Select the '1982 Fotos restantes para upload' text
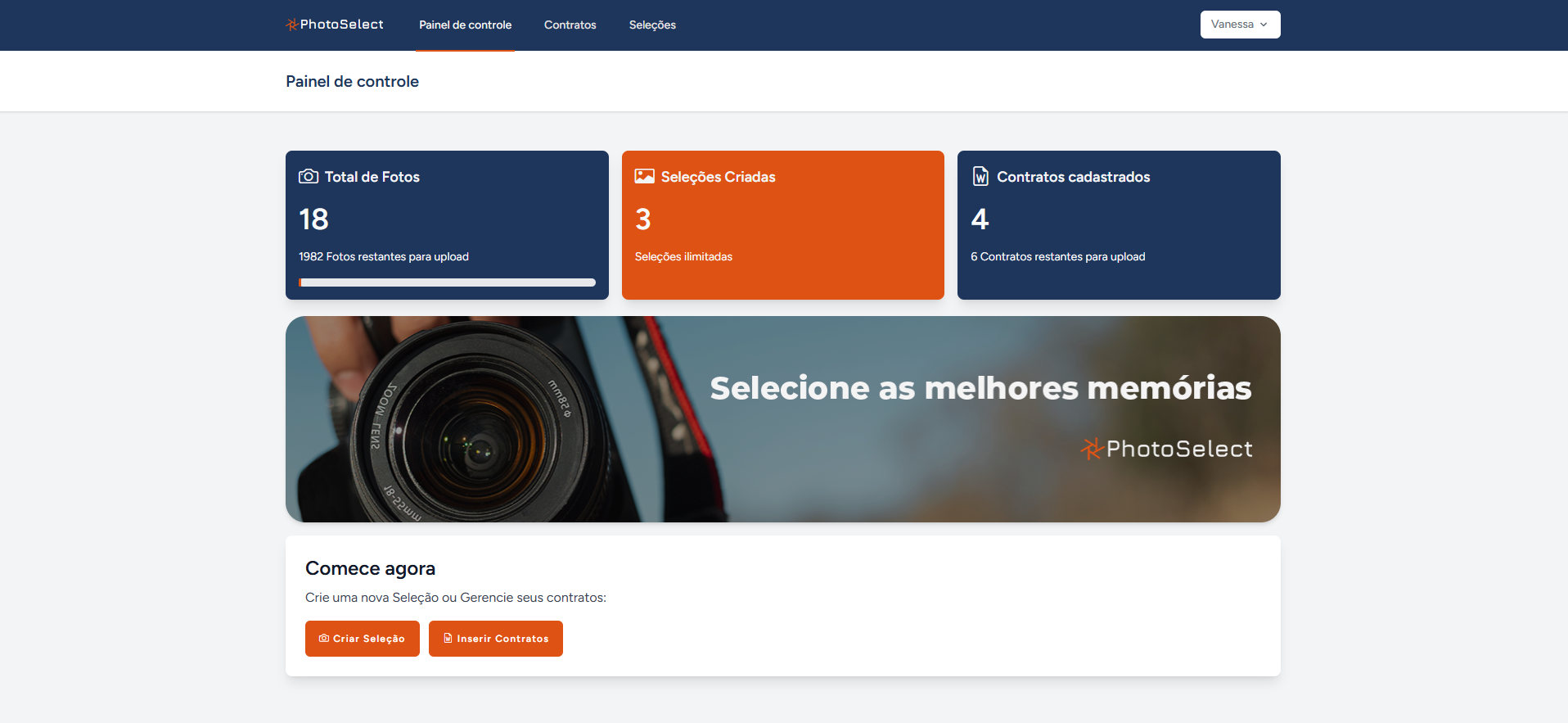1568x723 pixels. 384,256
